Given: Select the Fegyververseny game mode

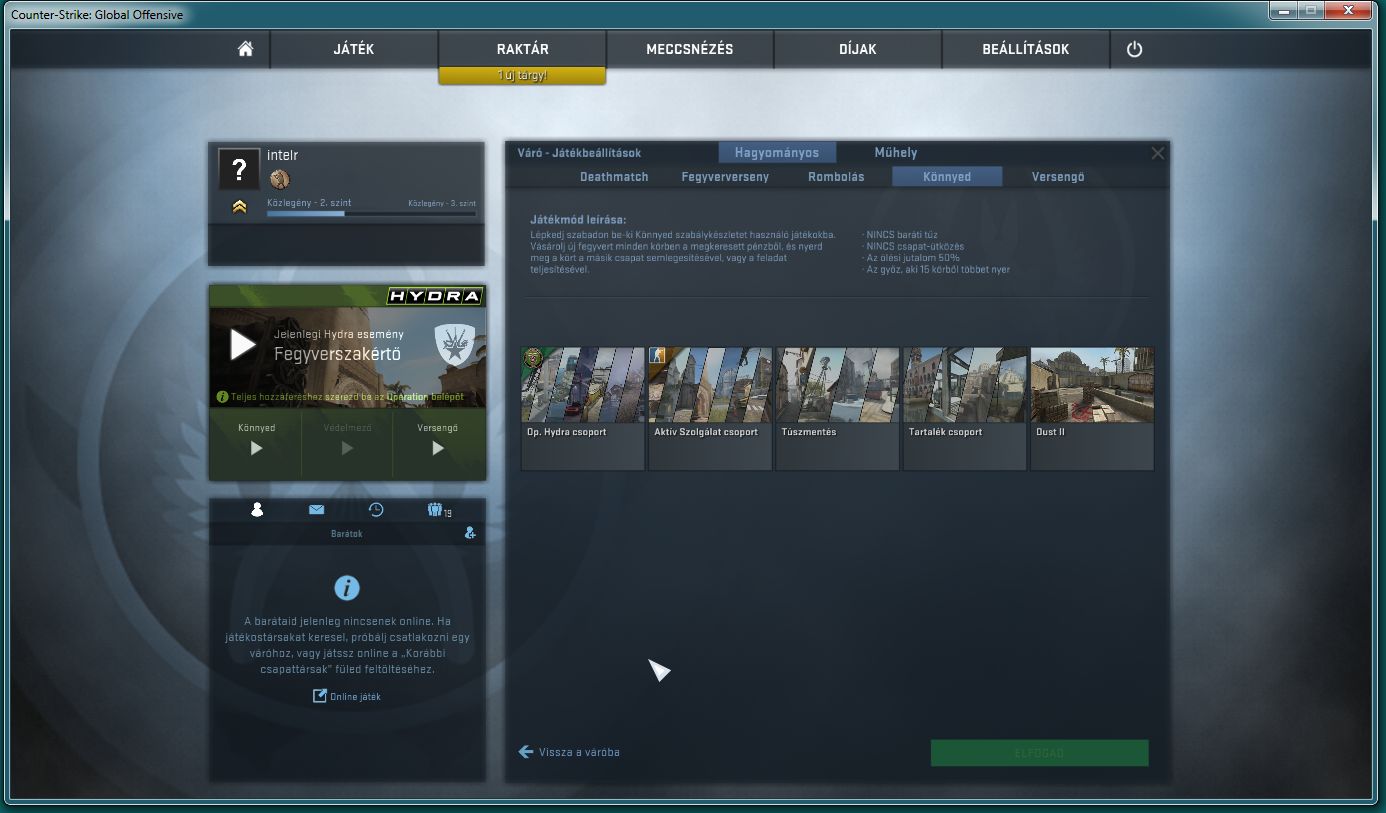Looking at the screenshot, I should click(x=725, y=177).
